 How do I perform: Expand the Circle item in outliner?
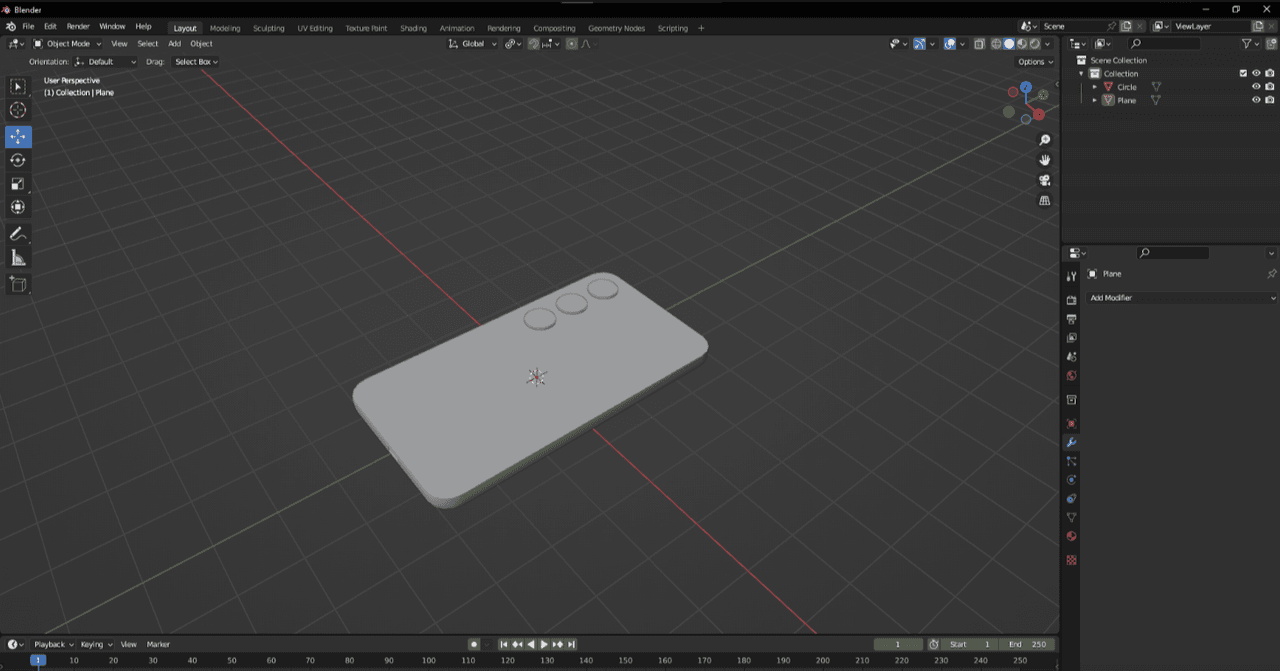click(1094, 87)
